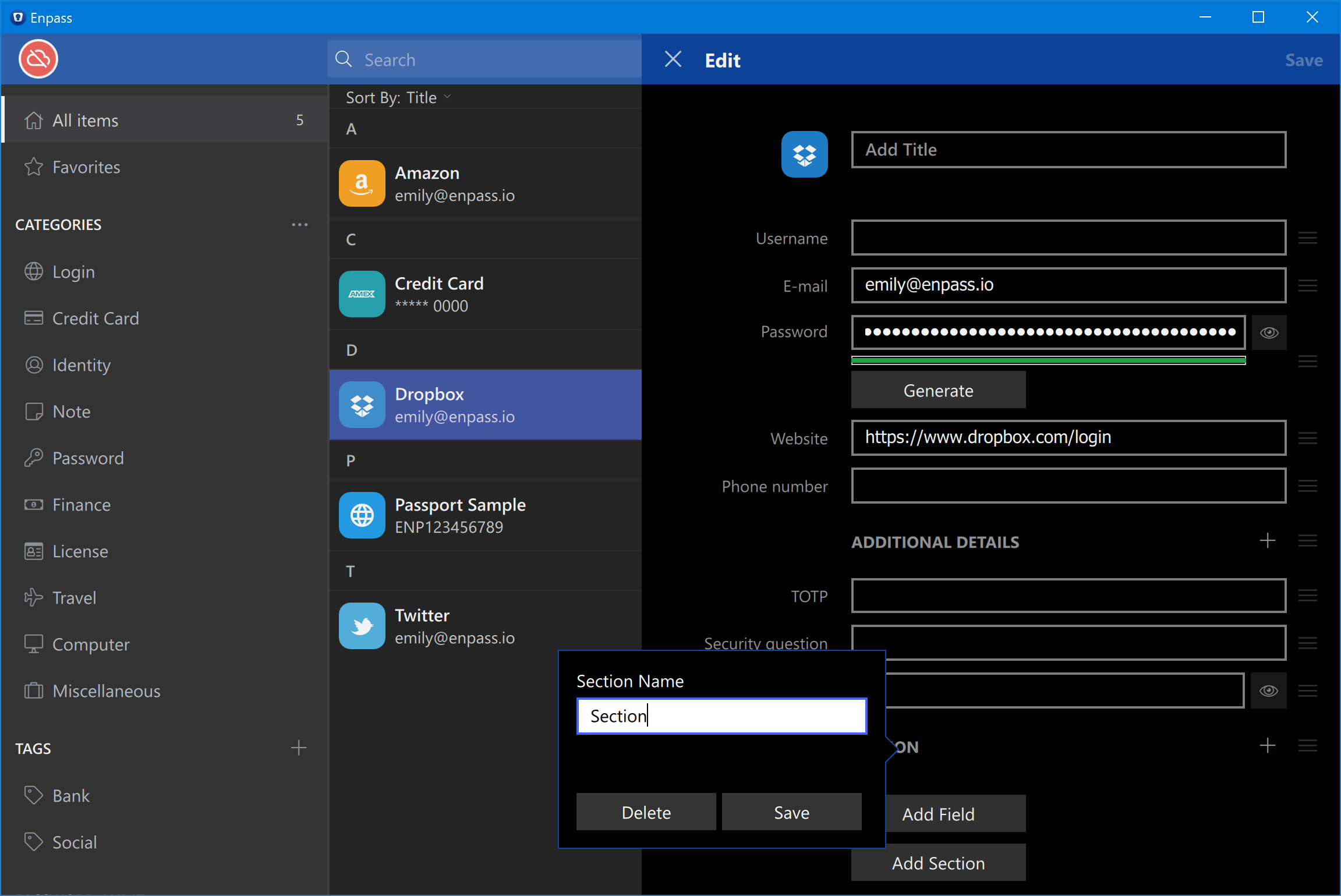
Task: Open All items in the sidebar
Action: click(x=165, y=120)
